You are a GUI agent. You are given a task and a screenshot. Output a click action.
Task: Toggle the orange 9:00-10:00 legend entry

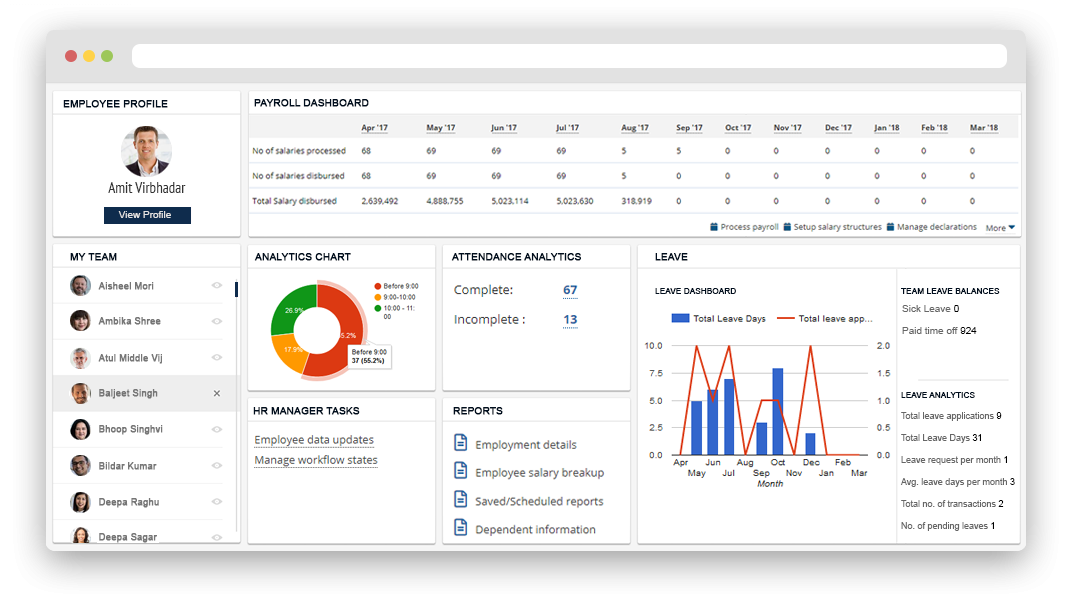(x=395, y=297)
